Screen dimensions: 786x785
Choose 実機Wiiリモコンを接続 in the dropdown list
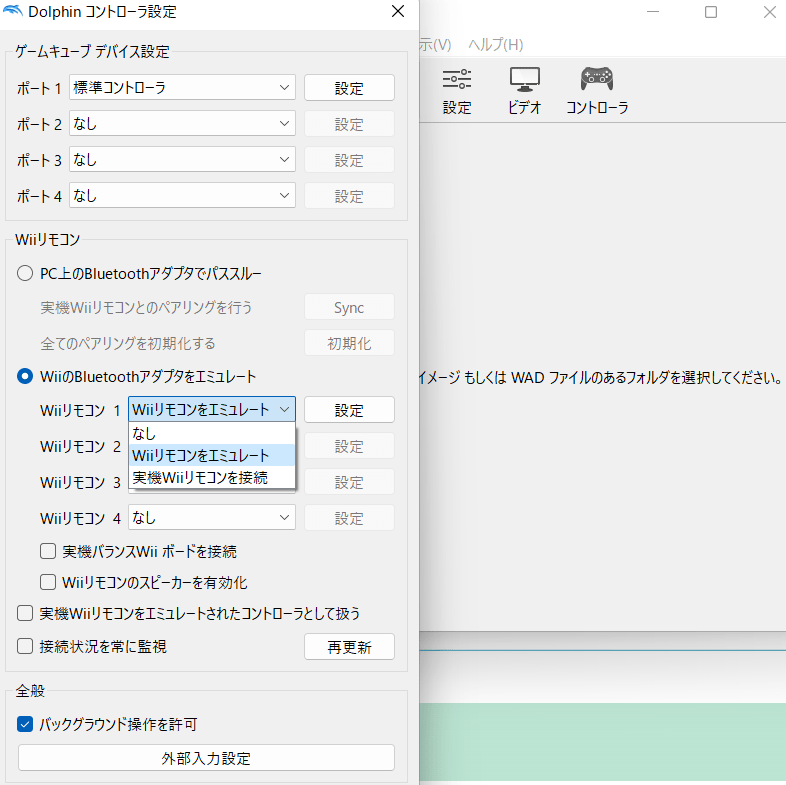212,477
